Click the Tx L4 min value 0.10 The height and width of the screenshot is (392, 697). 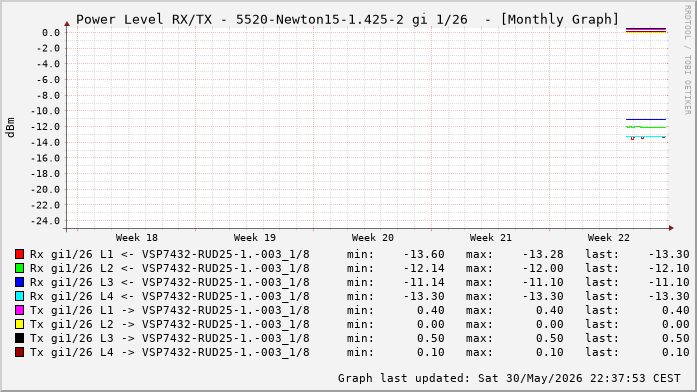coord(430,352)
